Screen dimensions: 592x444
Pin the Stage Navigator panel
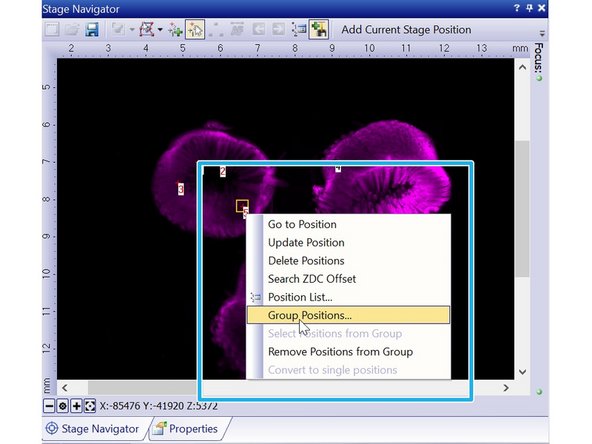pyautogui.click(x=529, y=8)
